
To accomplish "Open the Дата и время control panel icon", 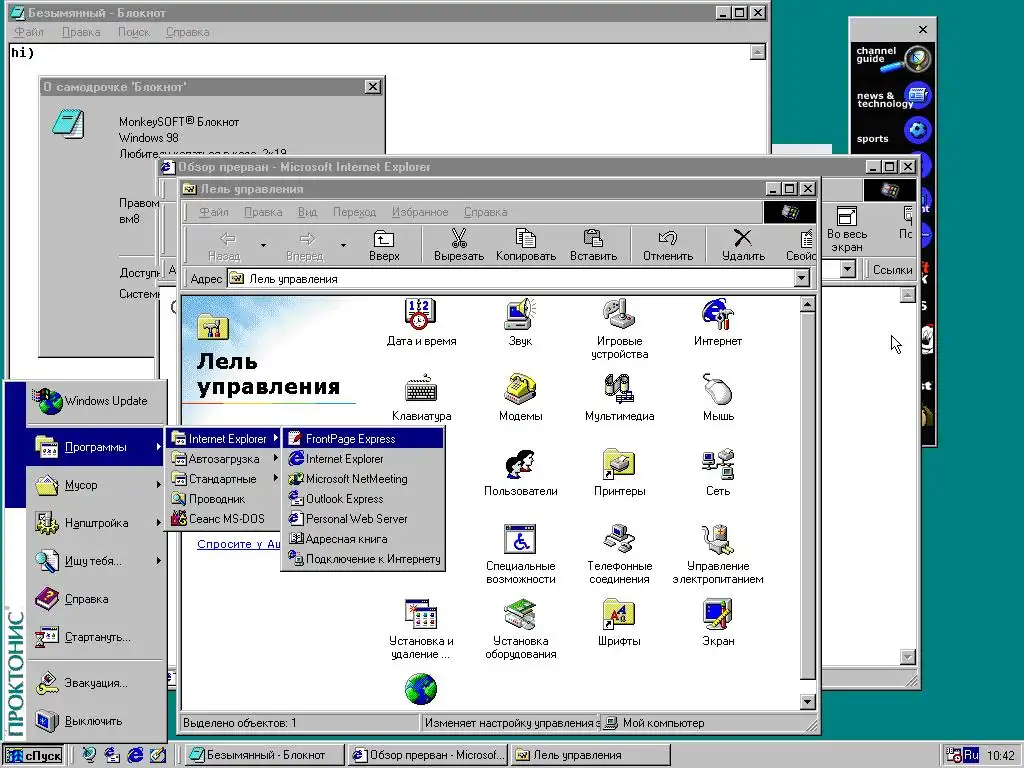I will point(421,322).
